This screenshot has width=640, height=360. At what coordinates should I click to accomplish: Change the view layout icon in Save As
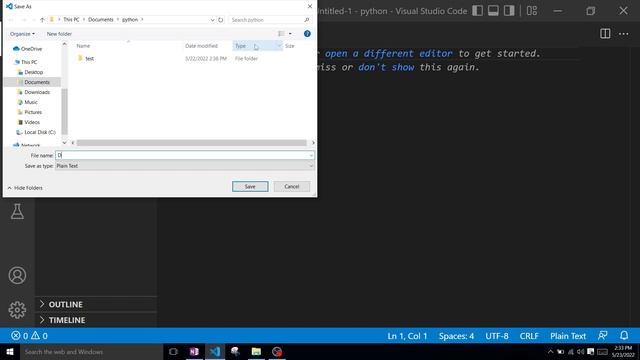(281, 34)
